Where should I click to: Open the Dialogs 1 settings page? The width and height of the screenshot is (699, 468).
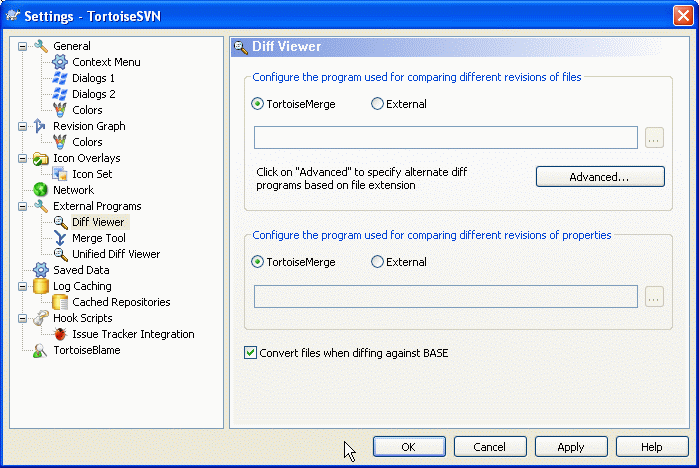click(93, 78)
